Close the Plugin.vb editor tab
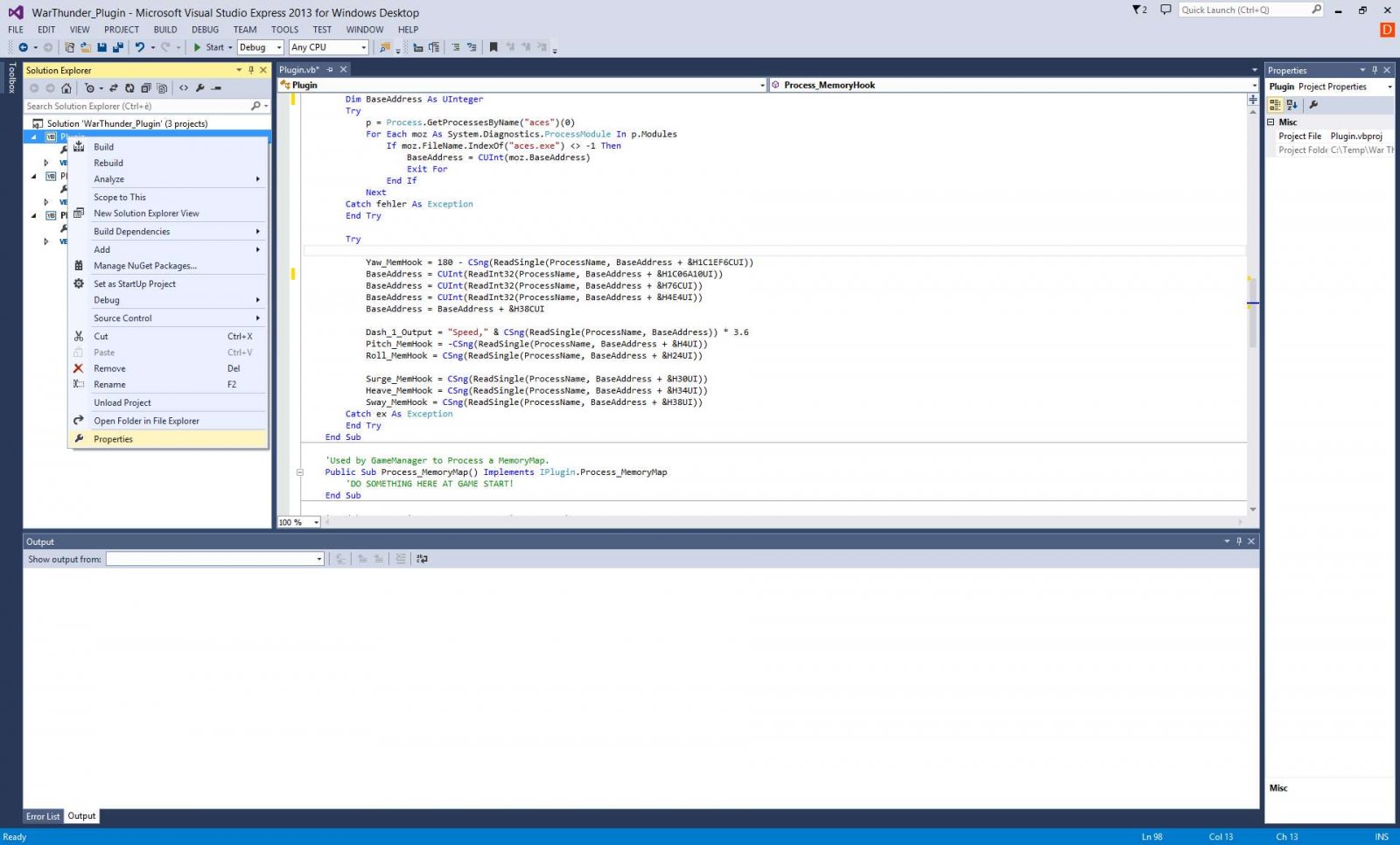1400x845 pixels. [344, 70]
